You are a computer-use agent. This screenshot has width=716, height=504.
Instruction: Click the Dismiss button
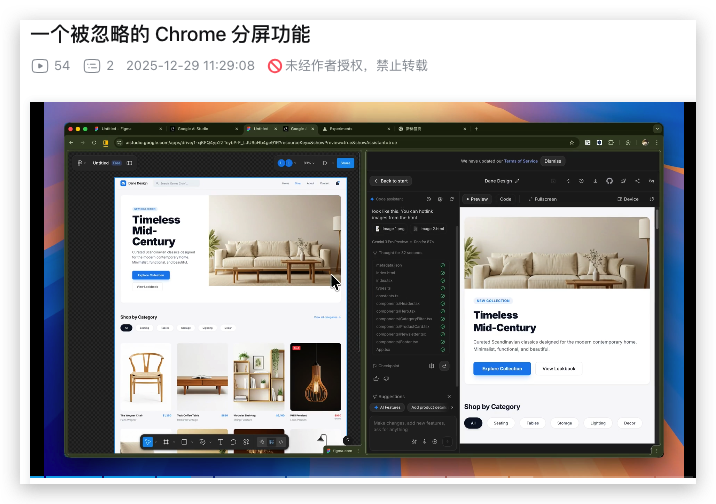[553, 161]
